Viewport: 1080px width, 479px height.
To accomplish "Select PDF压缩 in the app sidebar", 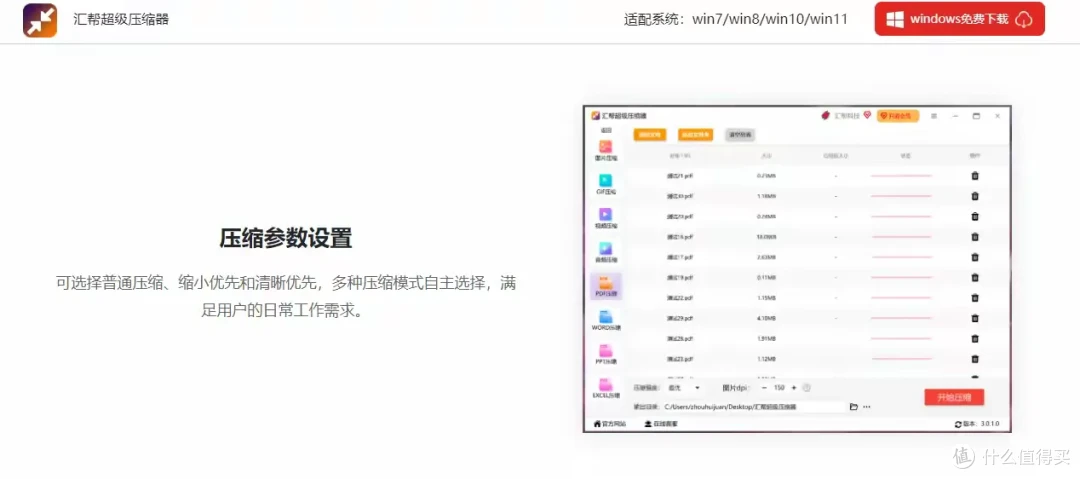I will 606,286.
